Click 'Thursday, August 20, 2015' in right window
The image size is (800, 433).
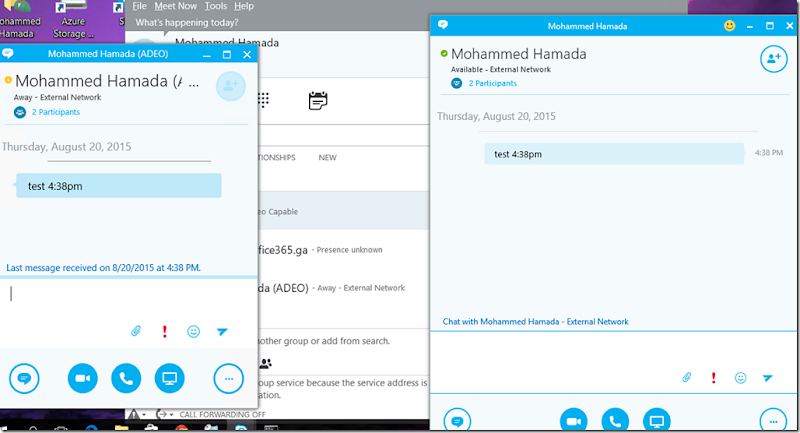[496, 116]
